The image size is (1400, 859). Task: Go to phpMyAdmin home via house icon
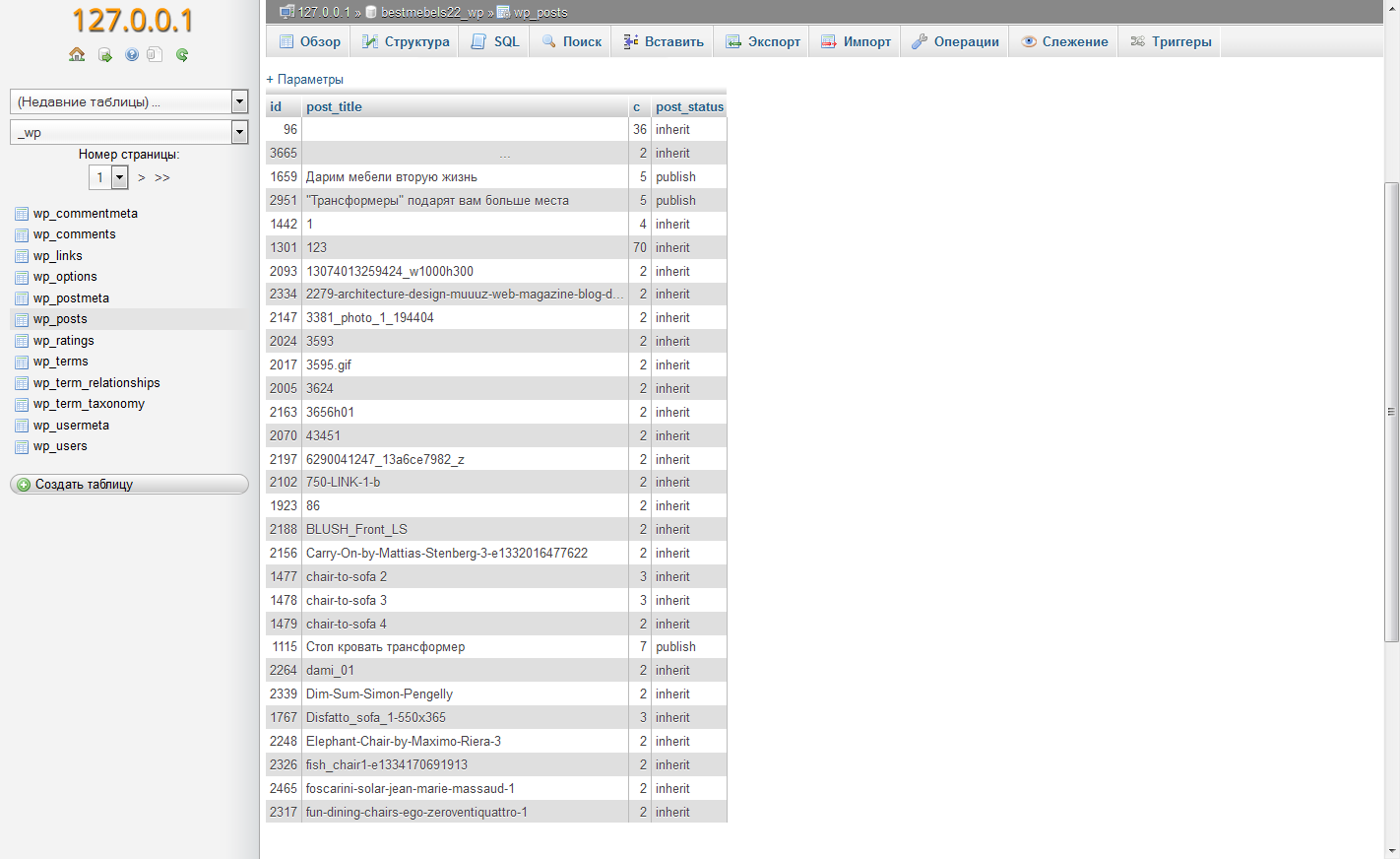[77, 55]
